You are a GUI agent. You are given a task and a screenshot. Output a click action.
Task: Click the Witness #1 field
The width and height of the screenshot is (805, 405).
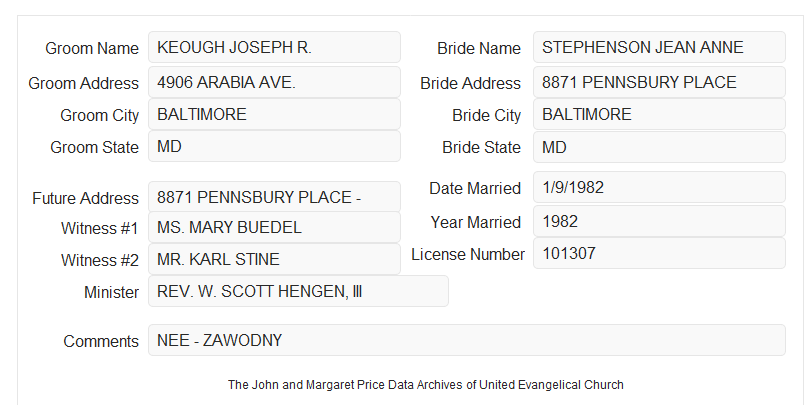(x=274, y=227)
